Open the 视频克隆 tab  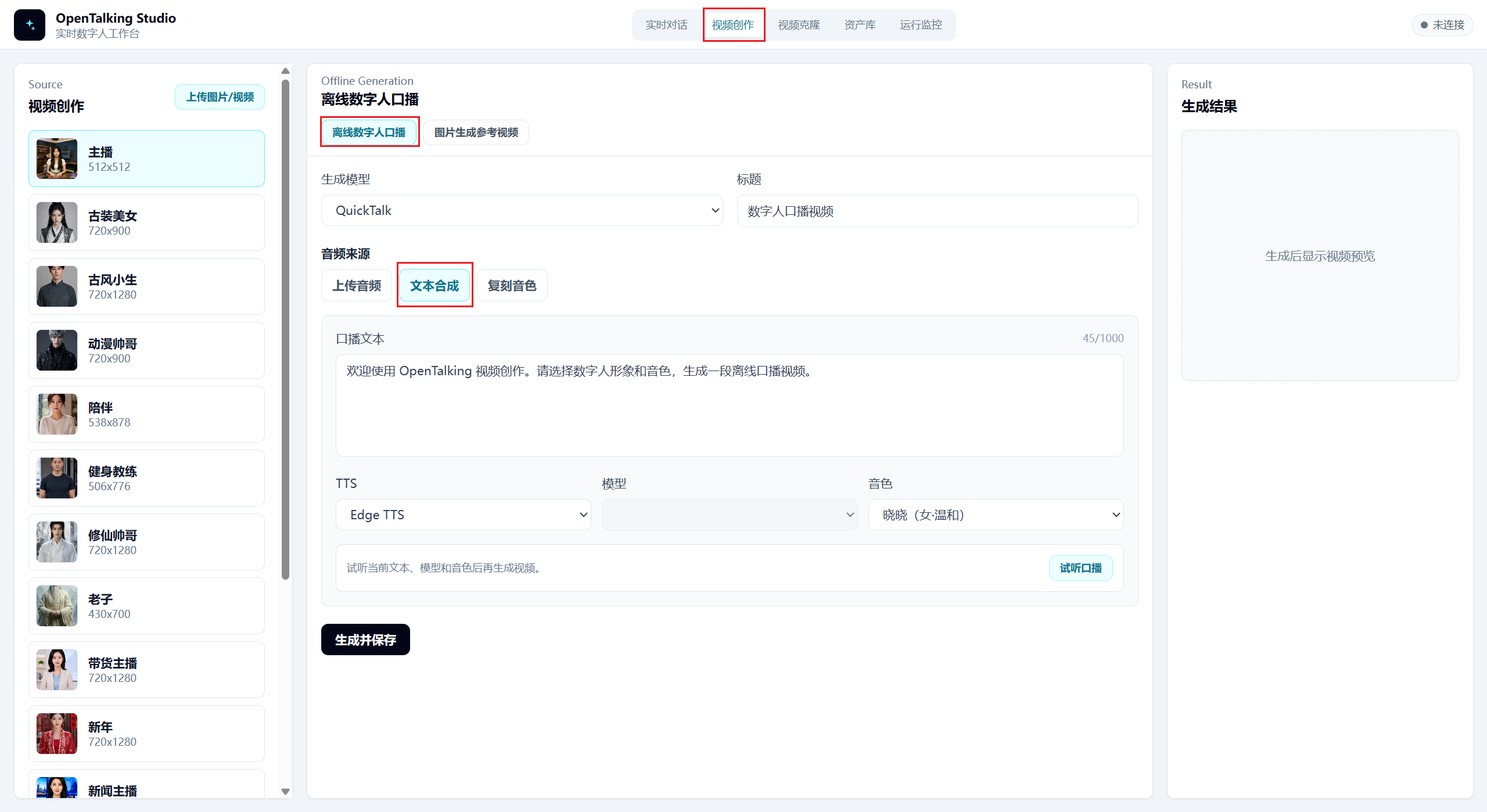coord(799,25)
